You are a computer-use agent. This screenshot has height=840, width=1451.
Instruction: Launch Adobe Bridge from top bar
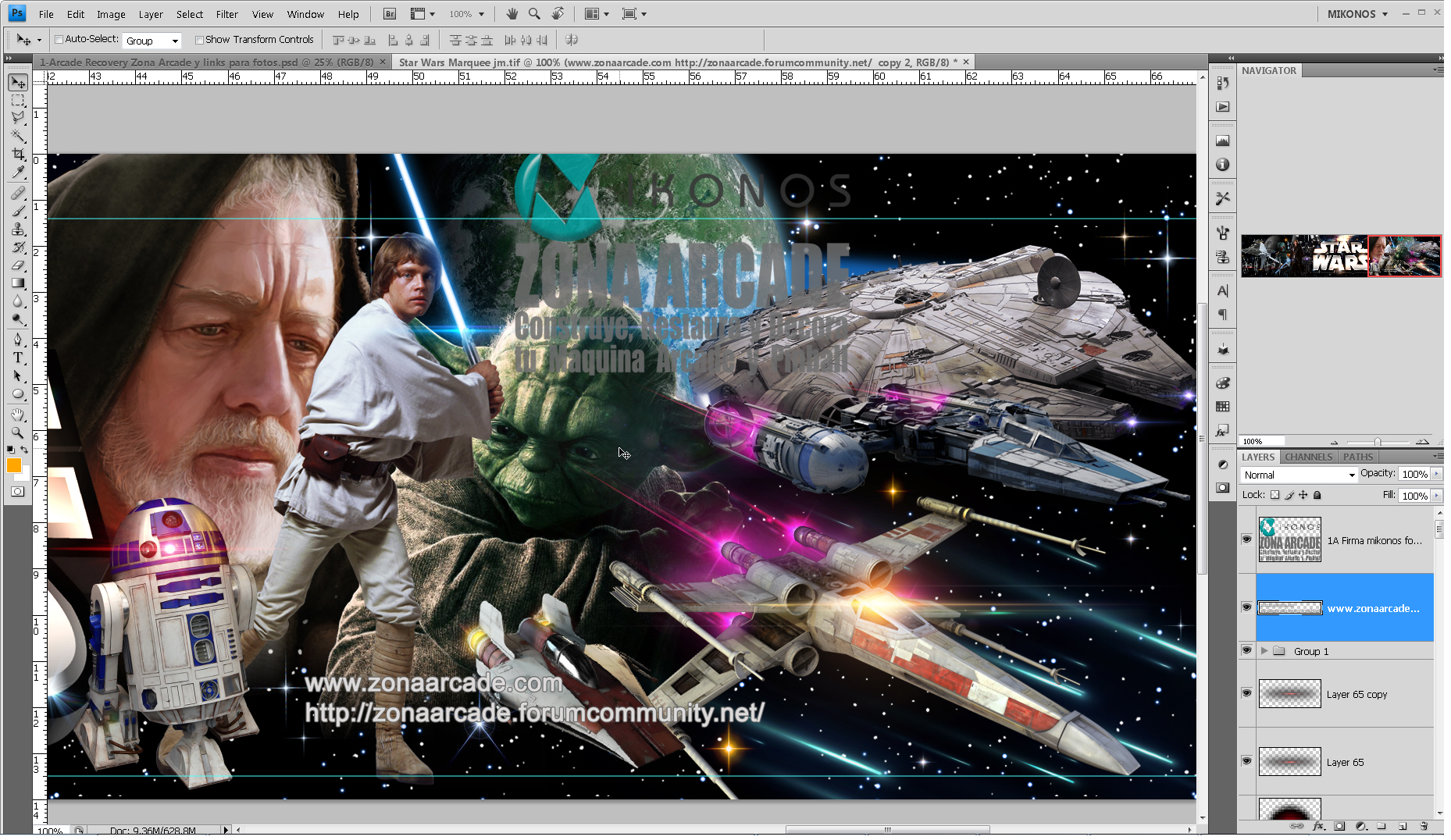(x=390, y=14)
